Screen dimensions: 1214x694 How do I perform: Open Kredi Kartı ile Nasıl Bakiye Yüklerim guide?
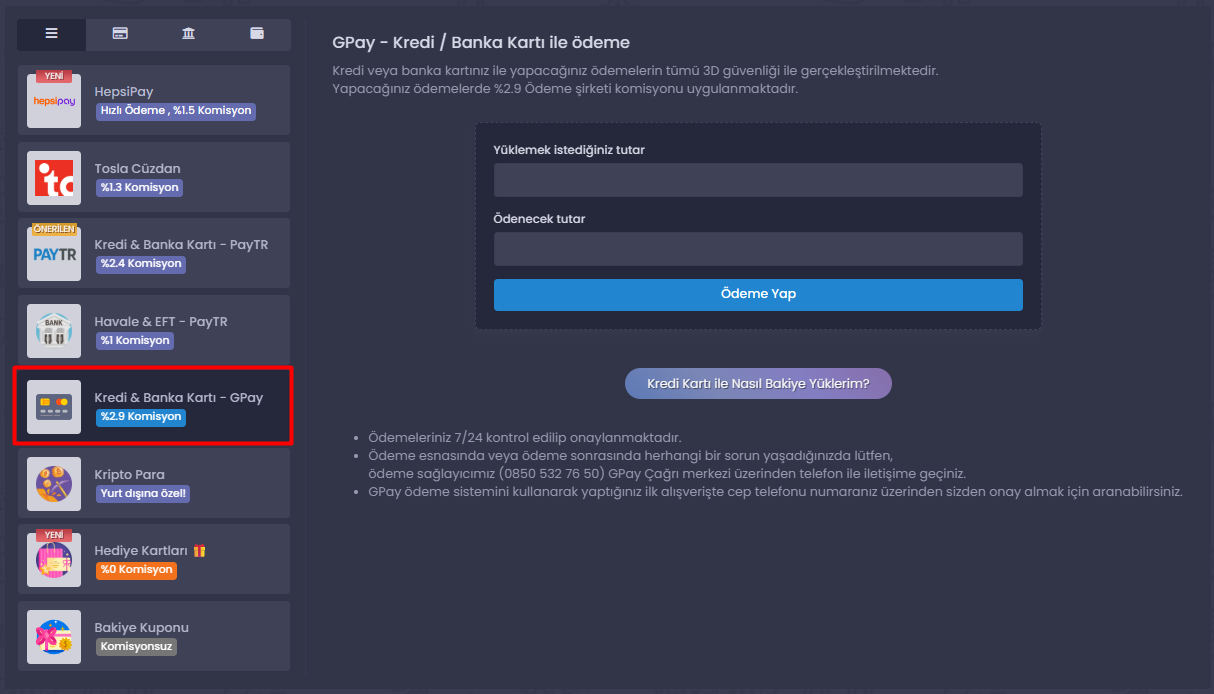point(757,384)
